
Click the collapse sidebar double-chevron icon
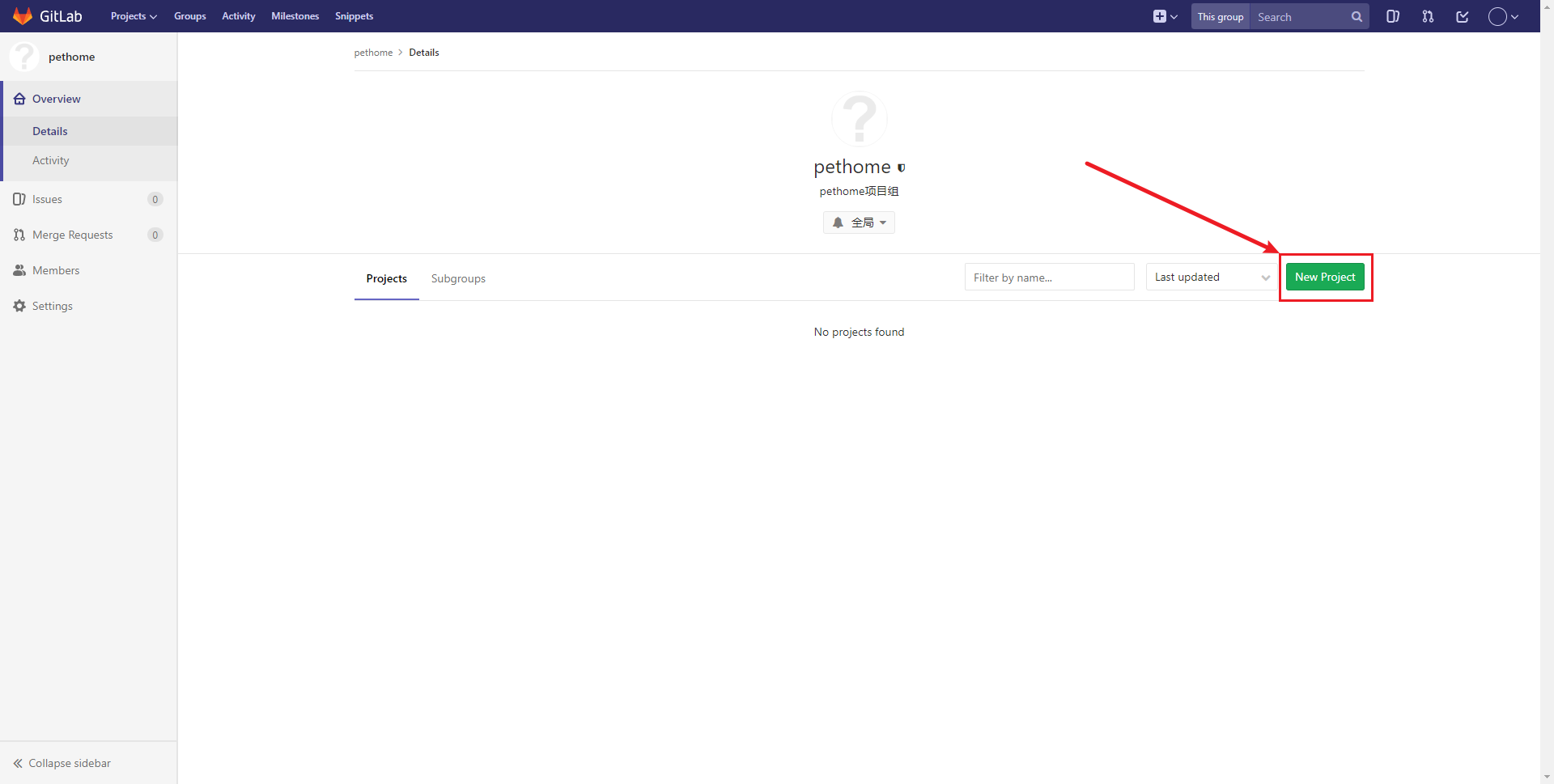(x=18, y=763)
